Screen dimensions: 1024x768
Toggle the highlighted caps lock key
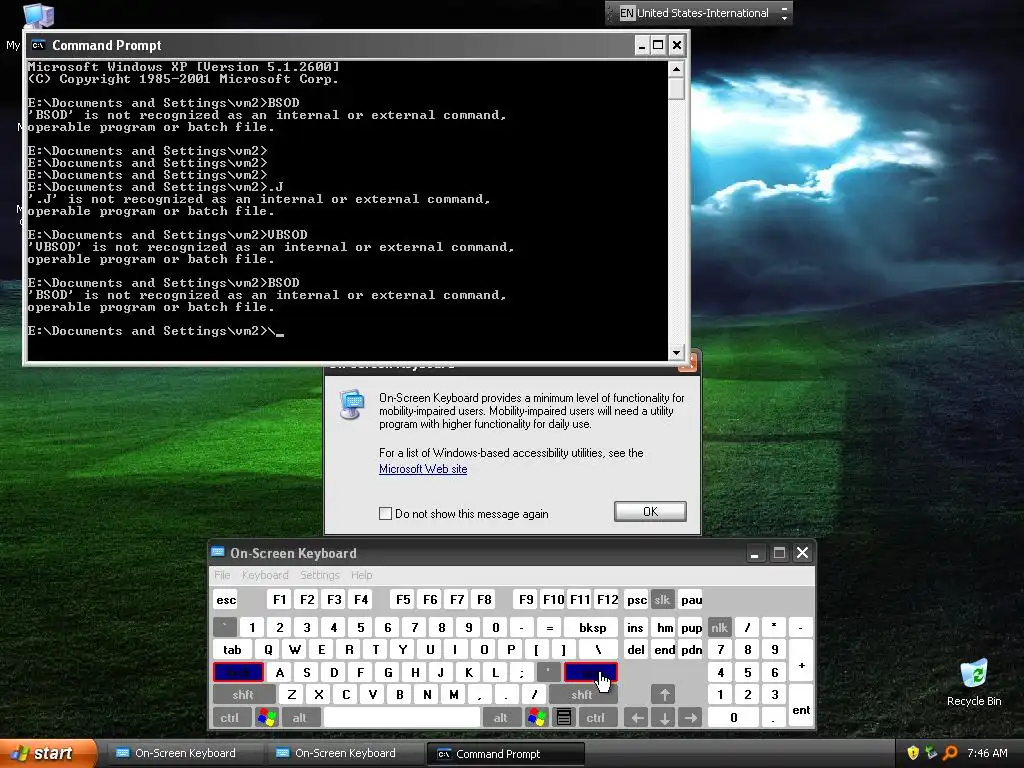[x=238, y=672]
